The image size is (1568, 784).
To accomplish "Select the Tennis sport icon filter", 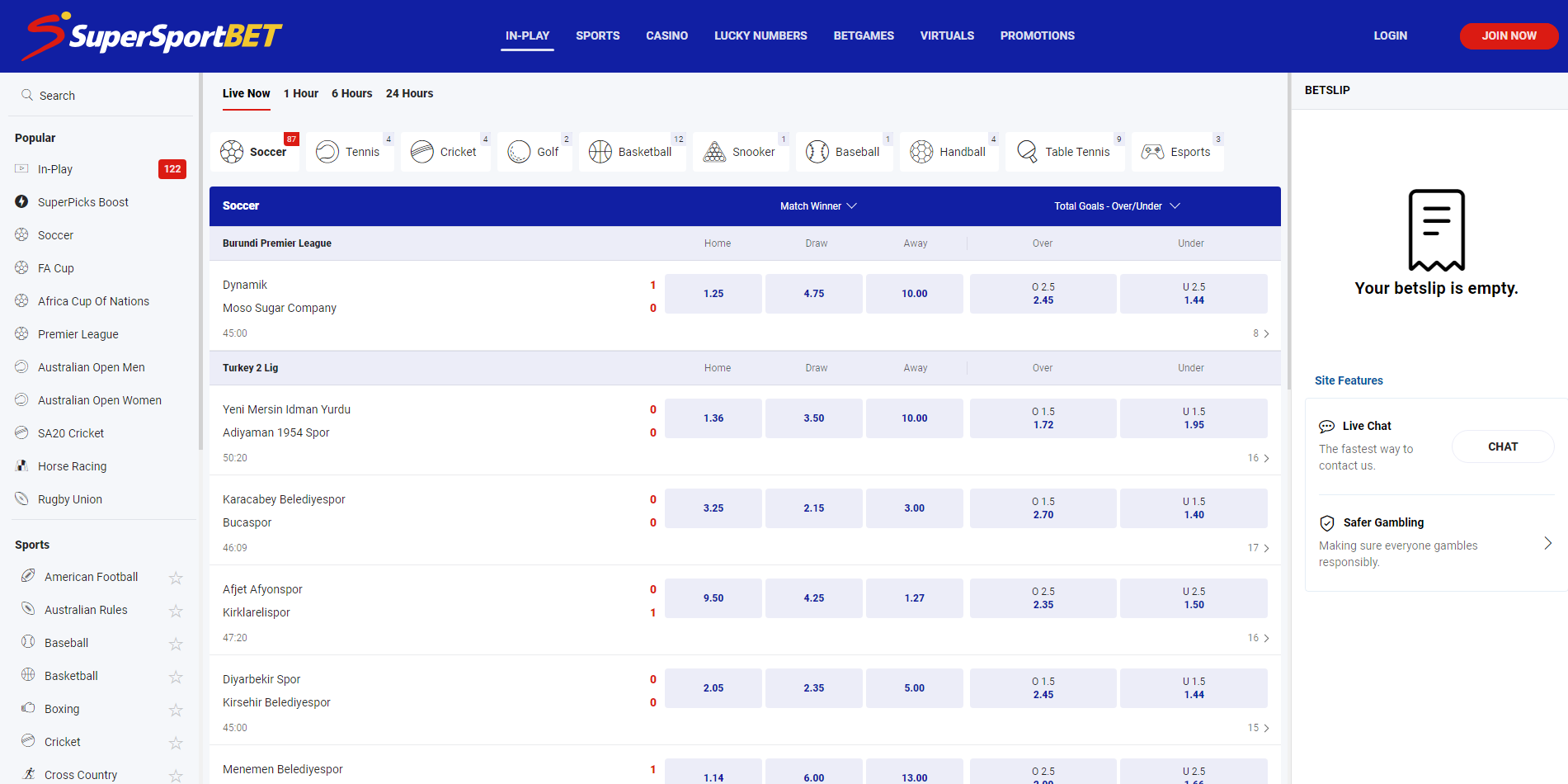I will [x=350, y=152].
